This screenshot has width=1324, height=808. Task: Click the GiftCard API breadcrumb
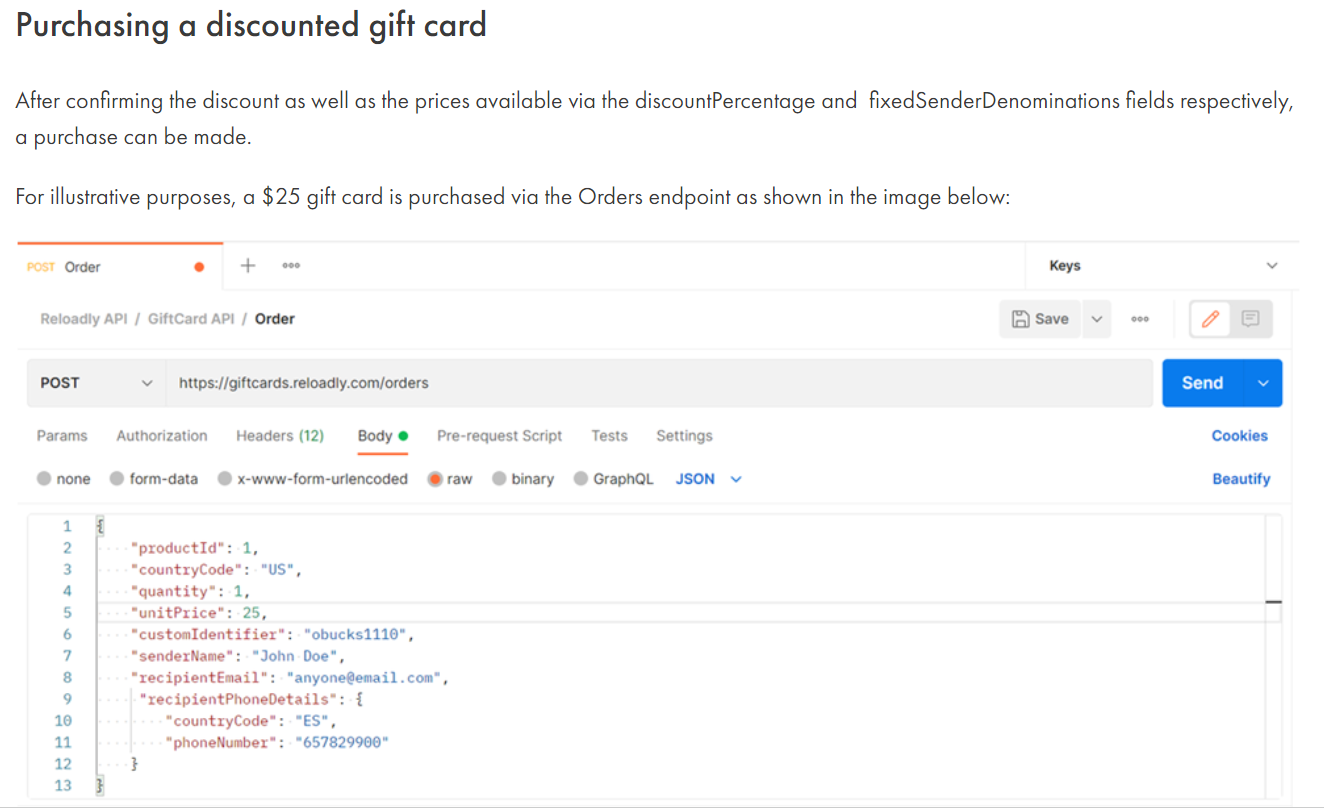(x=191, y=319)
